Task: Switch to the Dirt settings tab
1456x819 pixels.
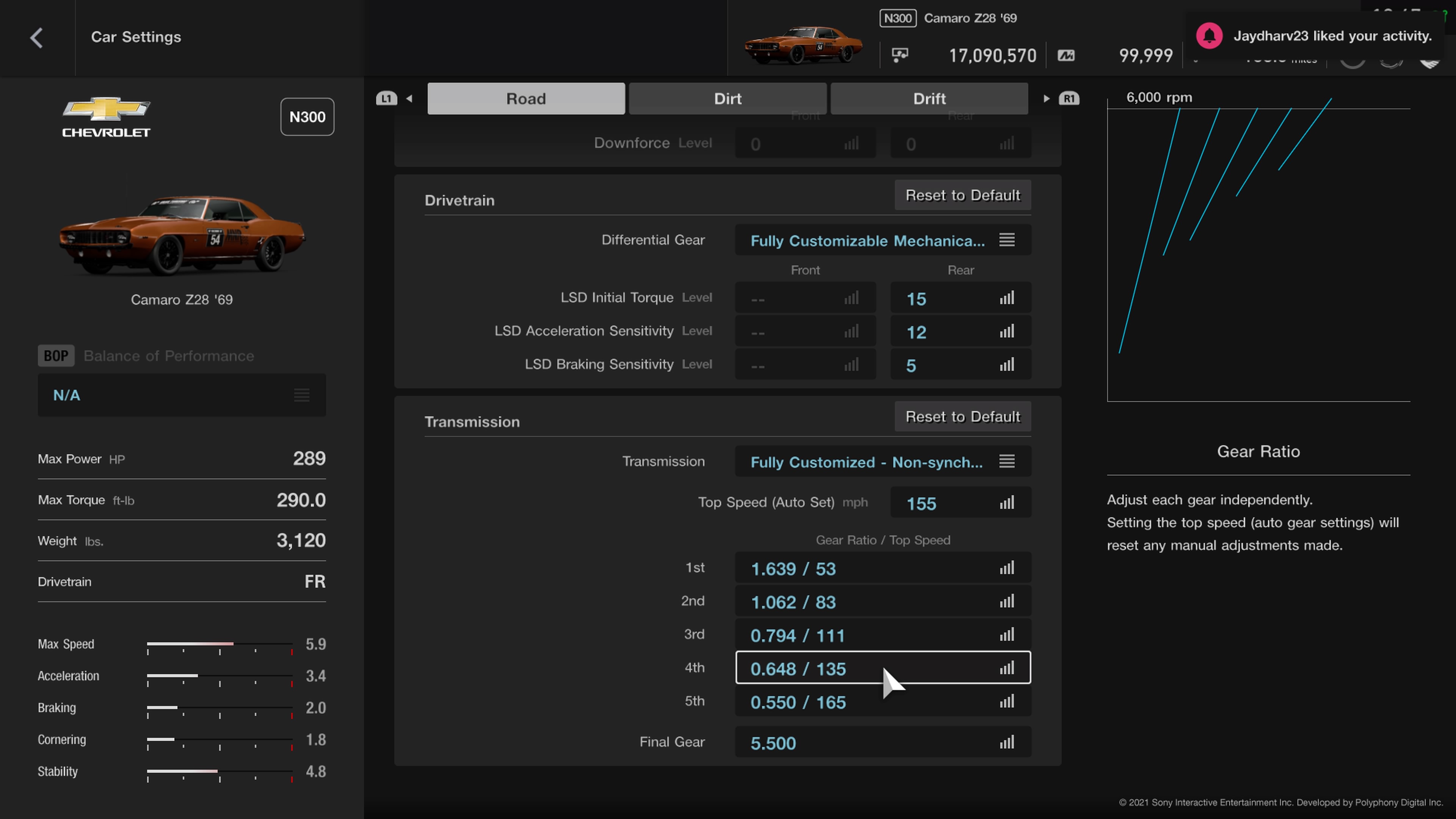Action: coord(728,98)
